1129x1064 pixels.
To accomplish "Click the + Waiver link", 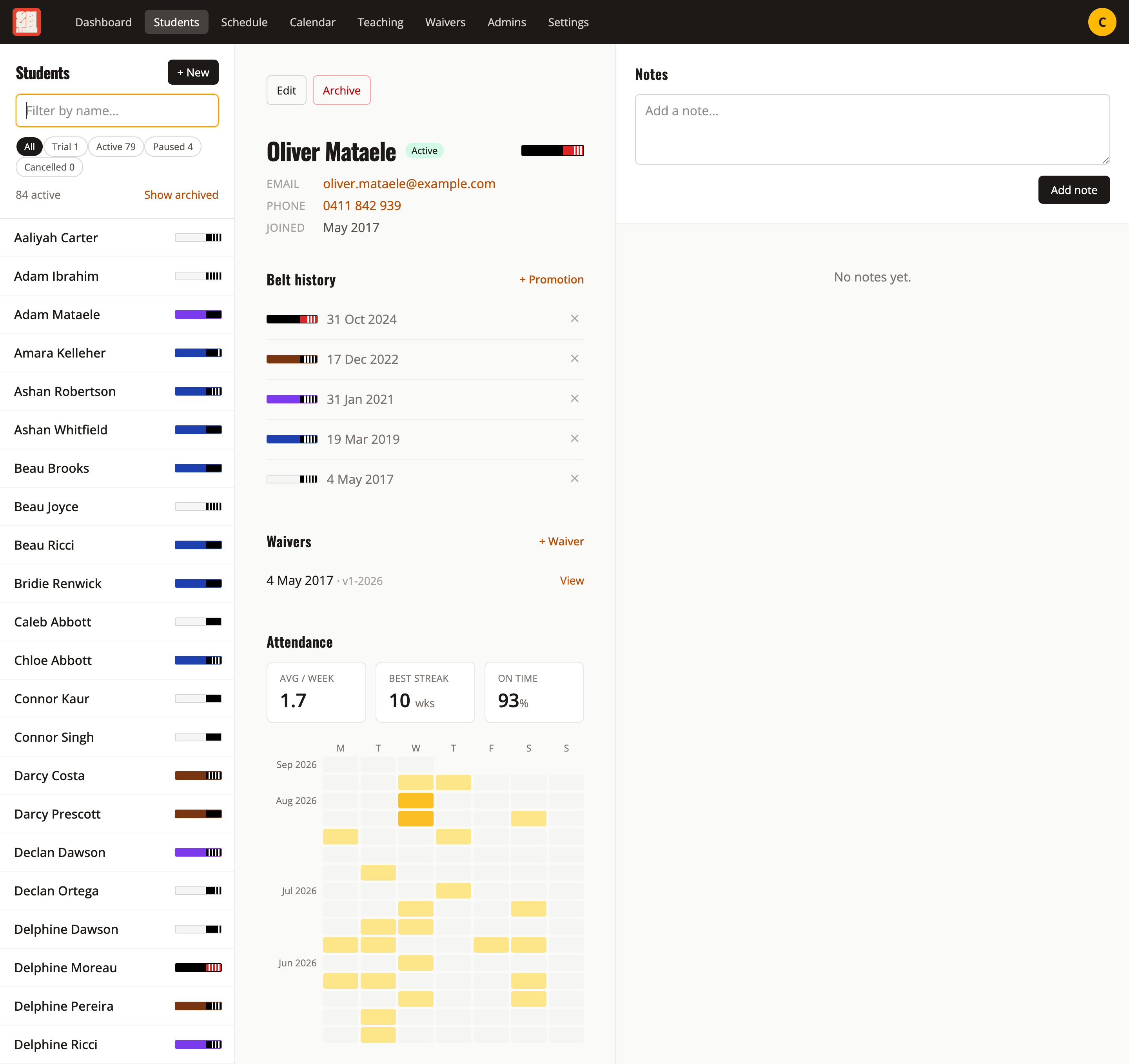I will pos(561,541).
